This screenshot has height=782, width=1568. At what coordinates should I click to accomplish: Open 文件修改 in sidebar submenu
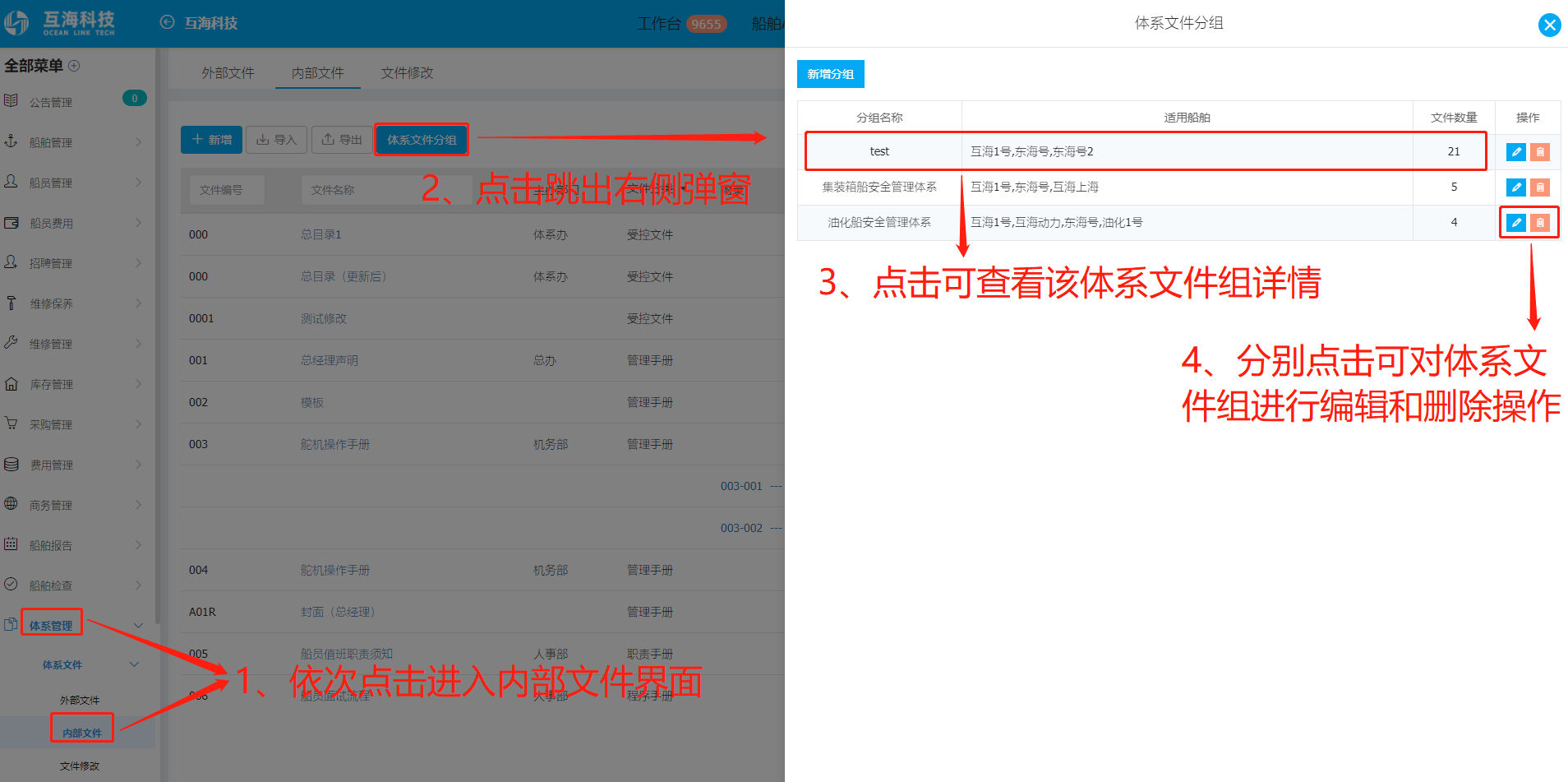80,766
